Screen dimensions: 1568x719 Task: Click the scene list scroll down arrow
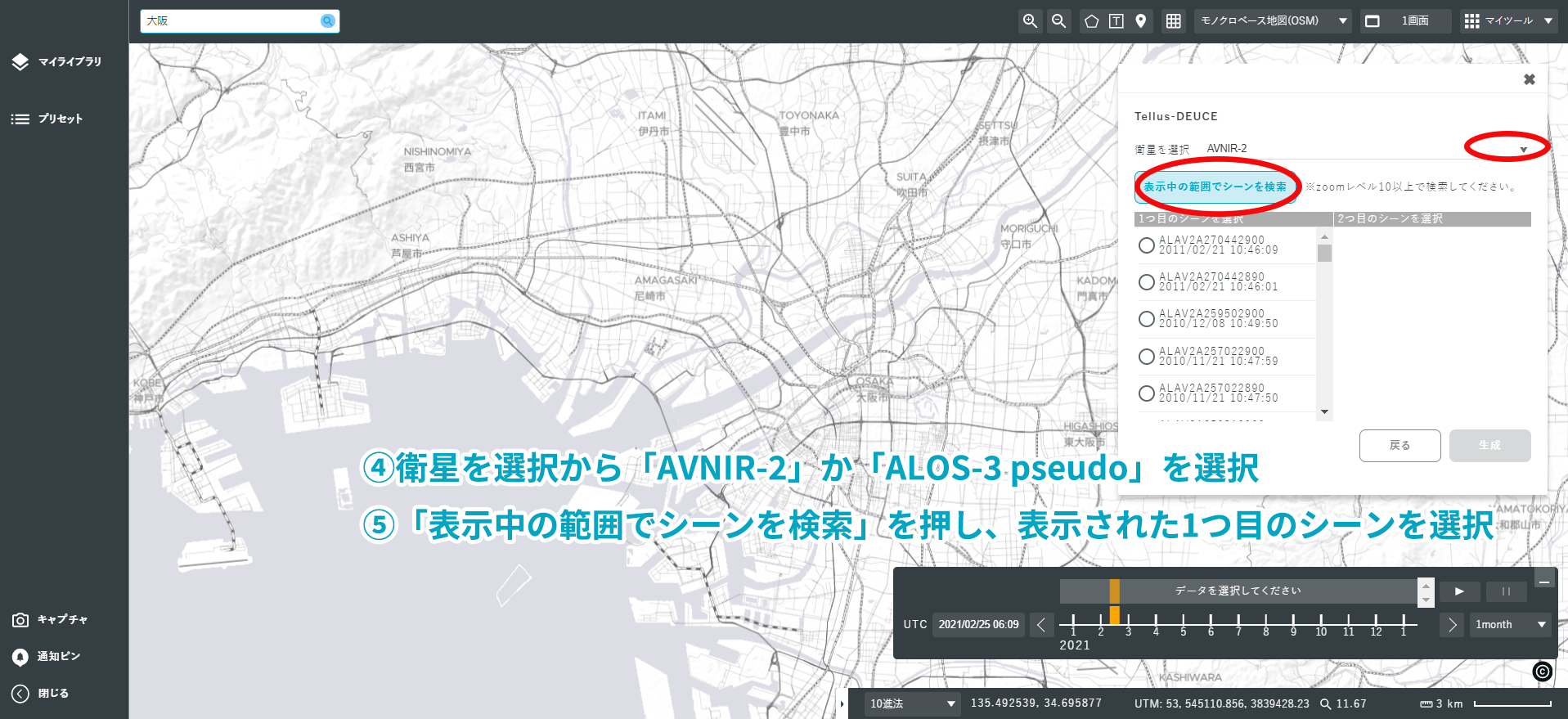click(1324, 412)
